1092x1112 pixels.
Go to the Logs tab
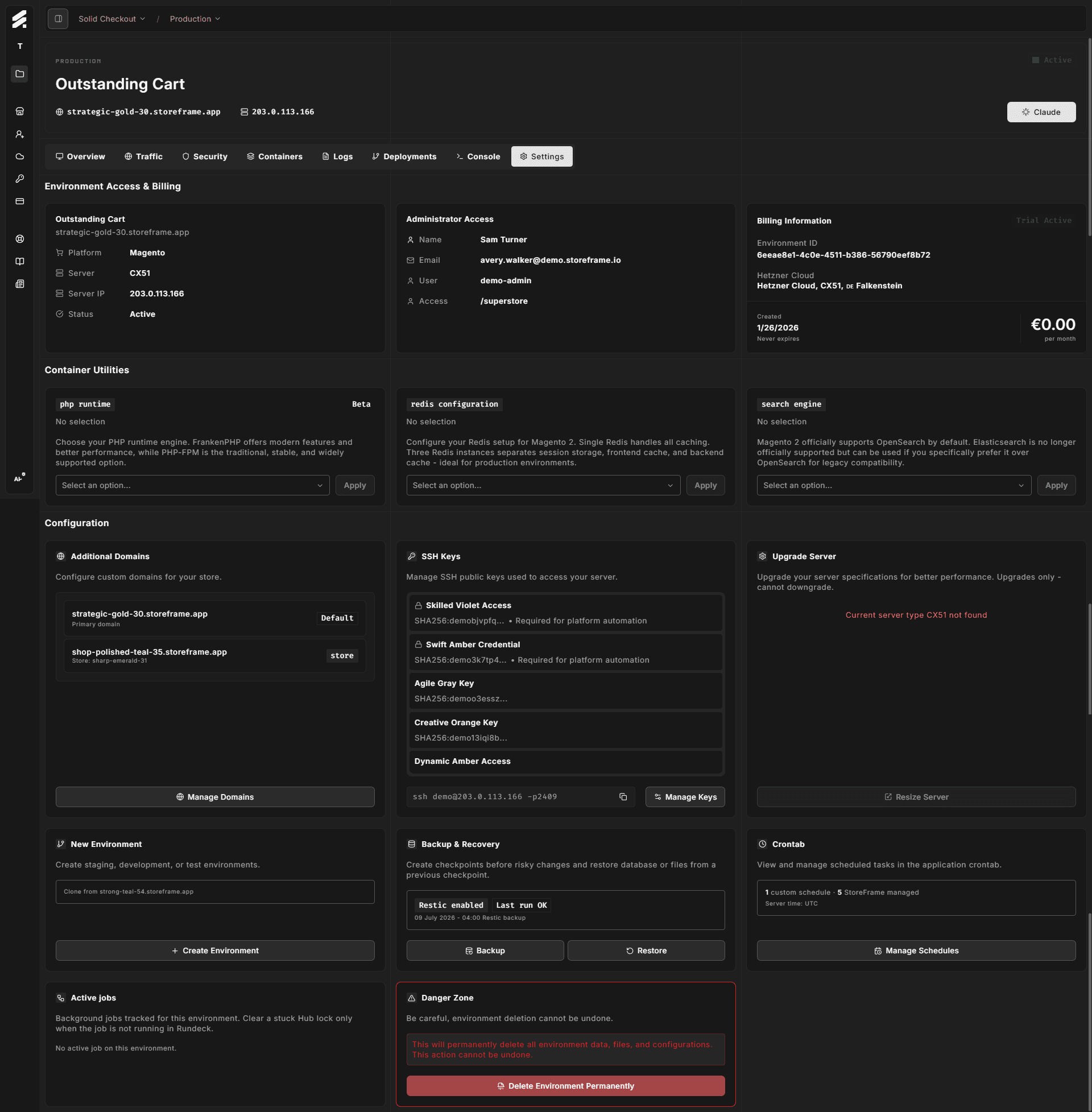point(337,156)
